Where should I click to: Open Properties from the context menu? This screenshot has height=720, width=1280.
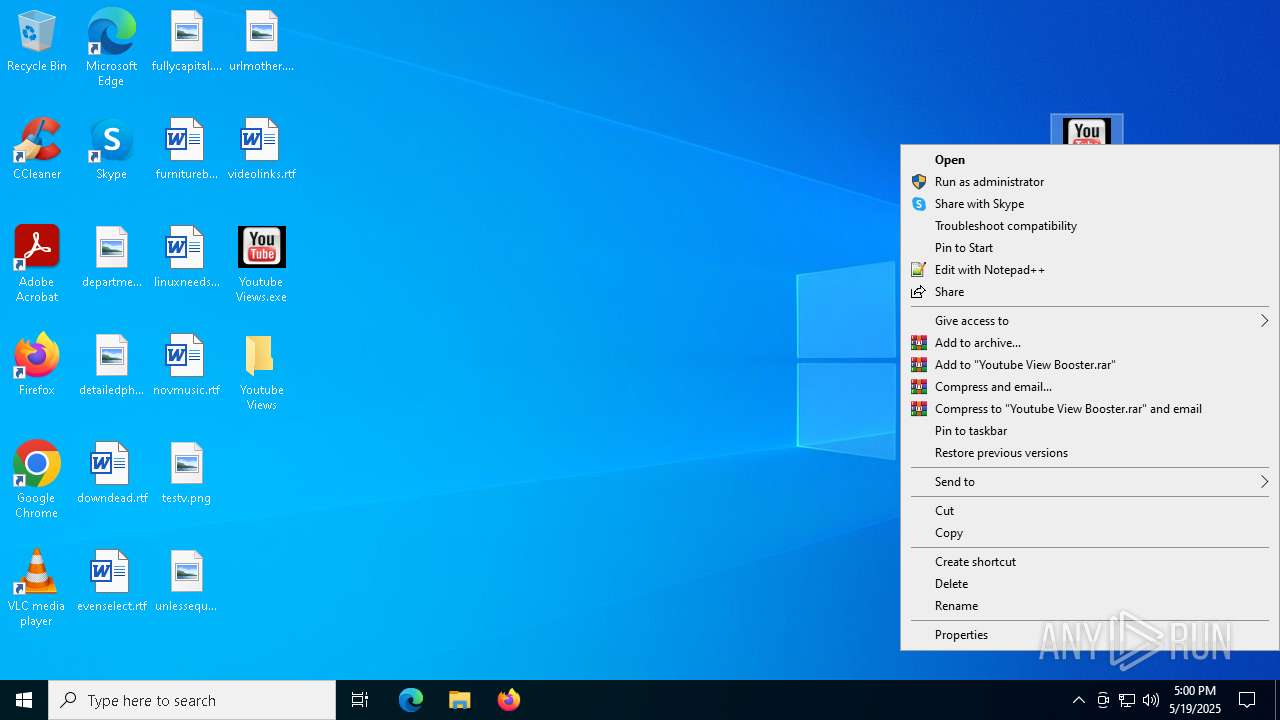(1090, 635)
